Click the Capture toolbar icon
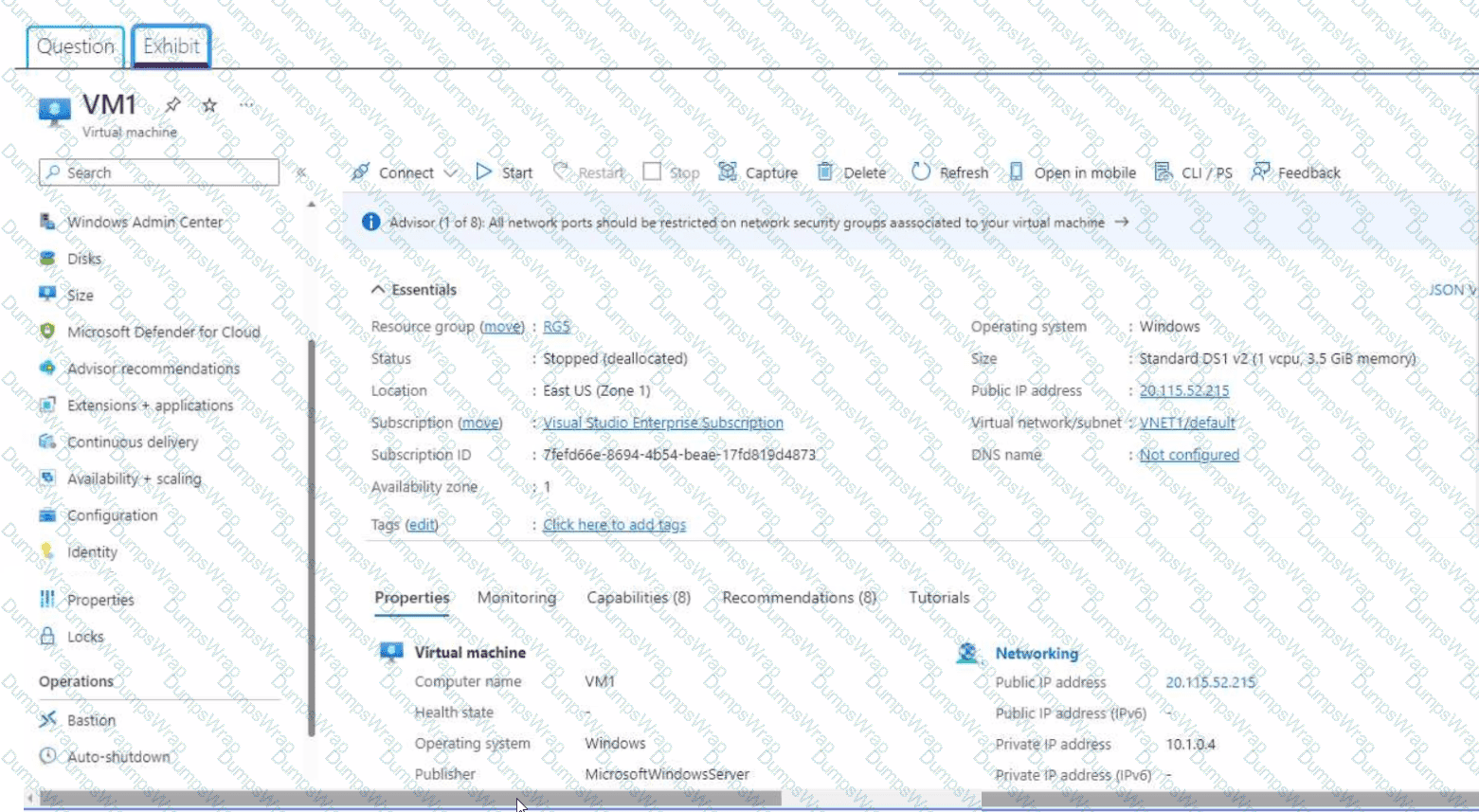Viewport: 1479px width, 812px height. (728, 171)
